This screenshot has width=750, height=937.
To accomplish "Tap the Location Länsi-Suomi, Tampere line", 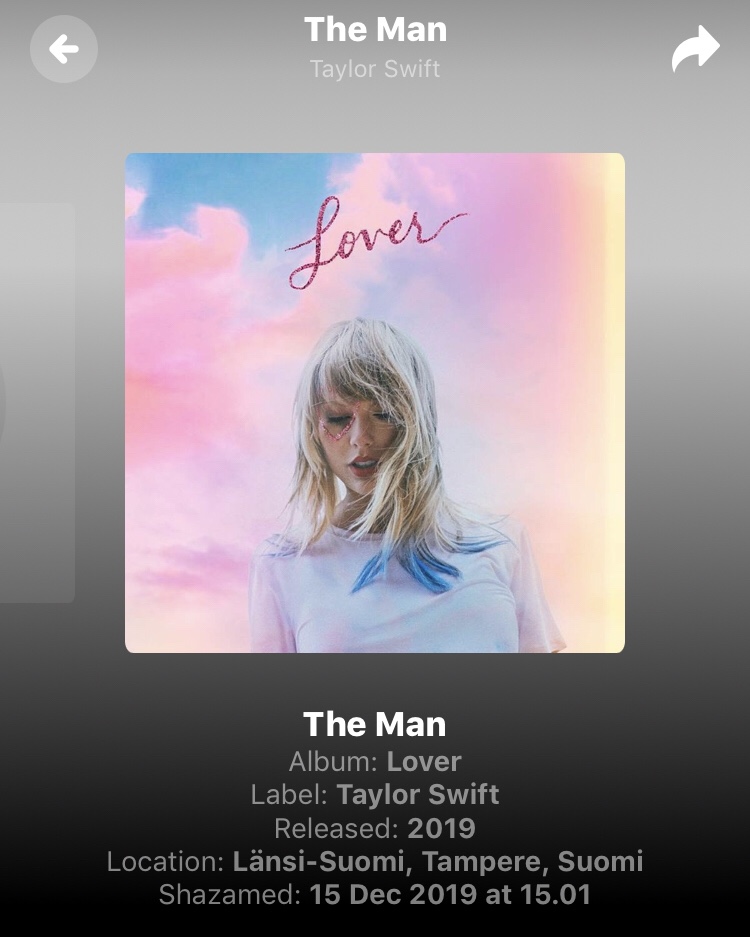I will pos(375,861).
